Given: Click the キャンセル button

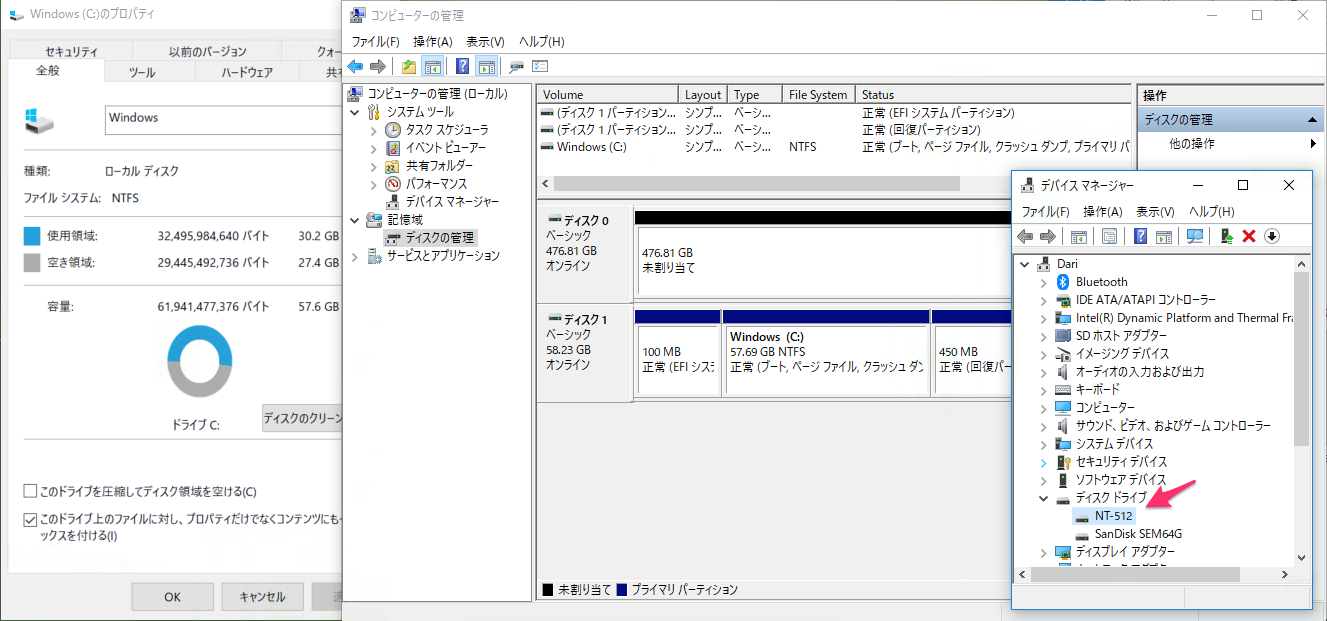Looking at the screenshot, I should 262,597.
